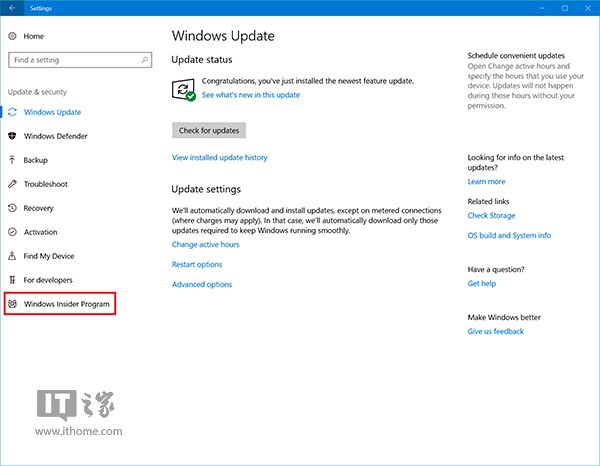The image size is (600, 466).
Task: Click the Change active hours link
Action: [205, 244]
